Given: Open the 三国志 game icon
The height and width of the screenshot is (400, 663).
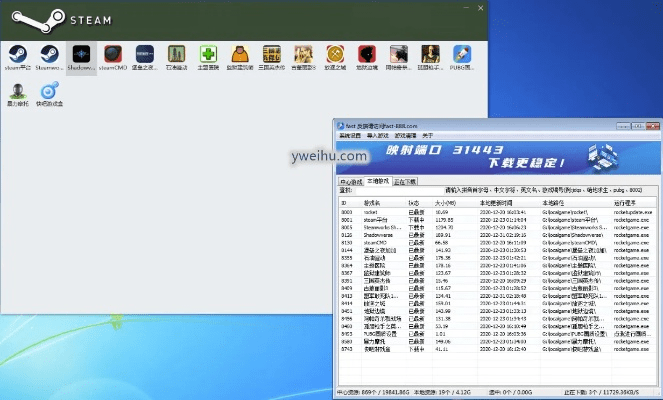Looking at the screenshot, I should pyautogui.click(x=270, y=54).
